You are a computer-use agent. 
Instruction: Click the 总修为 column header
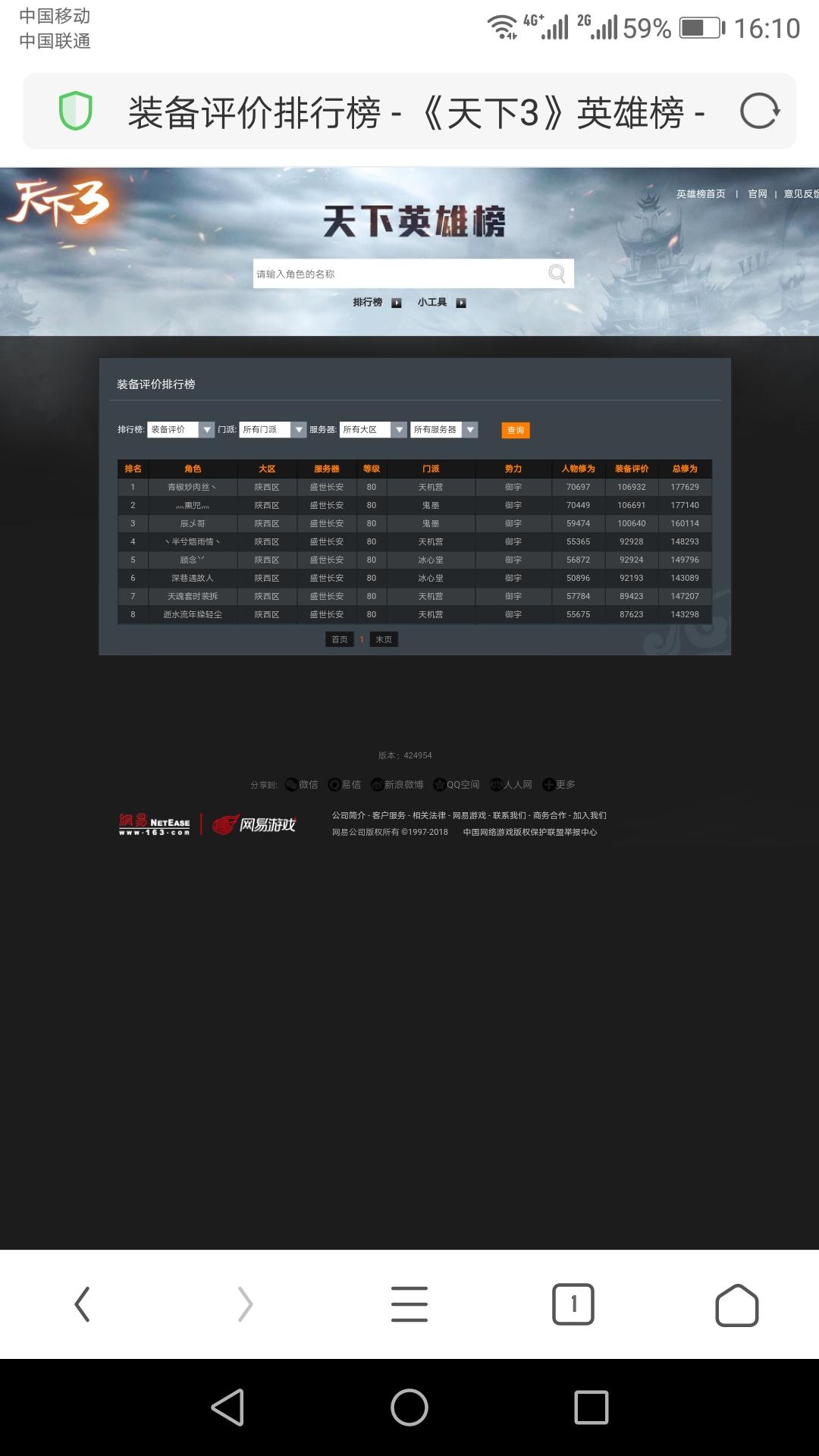tap(685, 469)
